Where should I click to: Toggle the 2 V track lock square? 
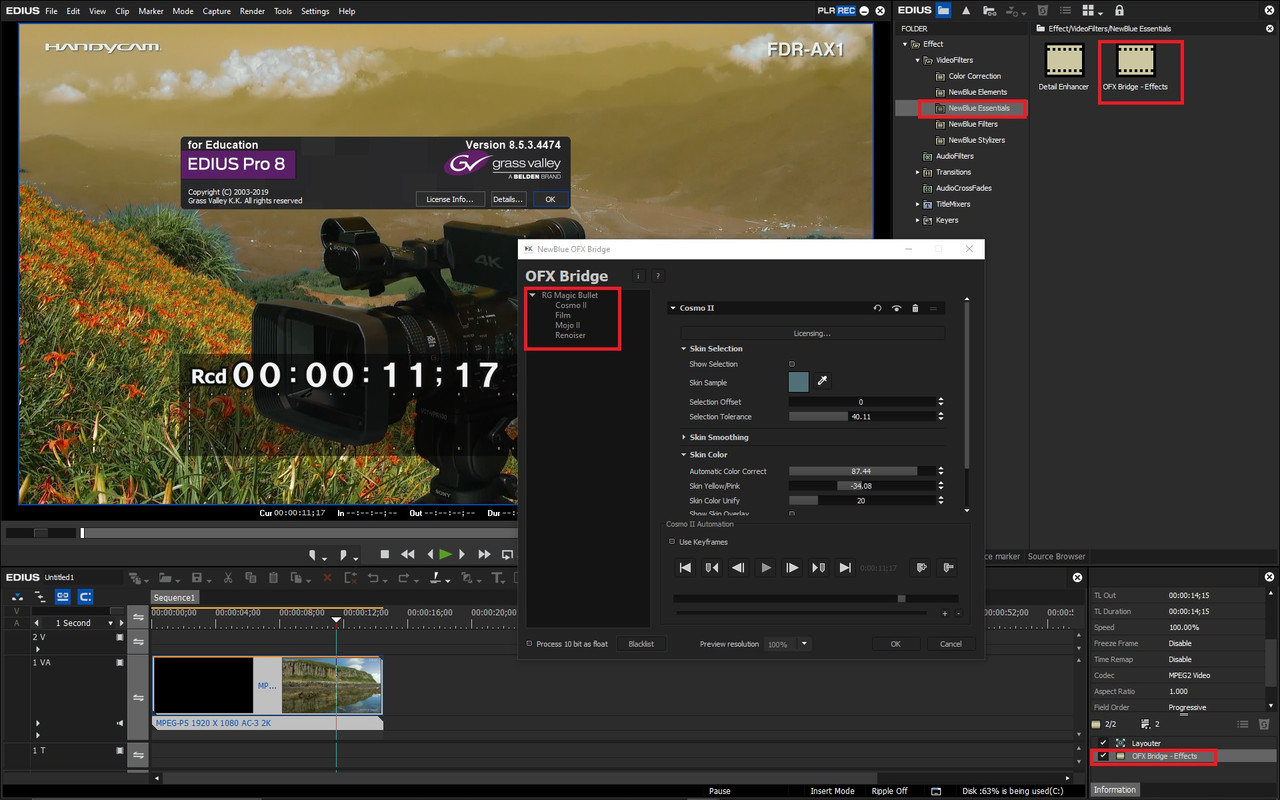pyautogui.click(x=120, y=636)
